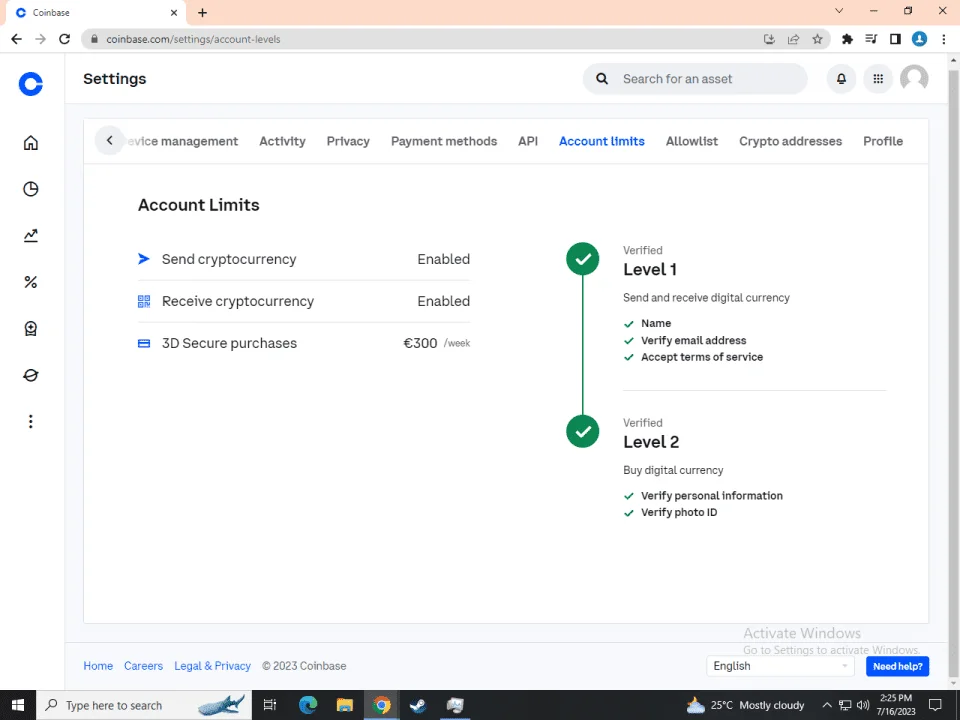Open the planet explore icon in sidebar

(x=31, y=375)
